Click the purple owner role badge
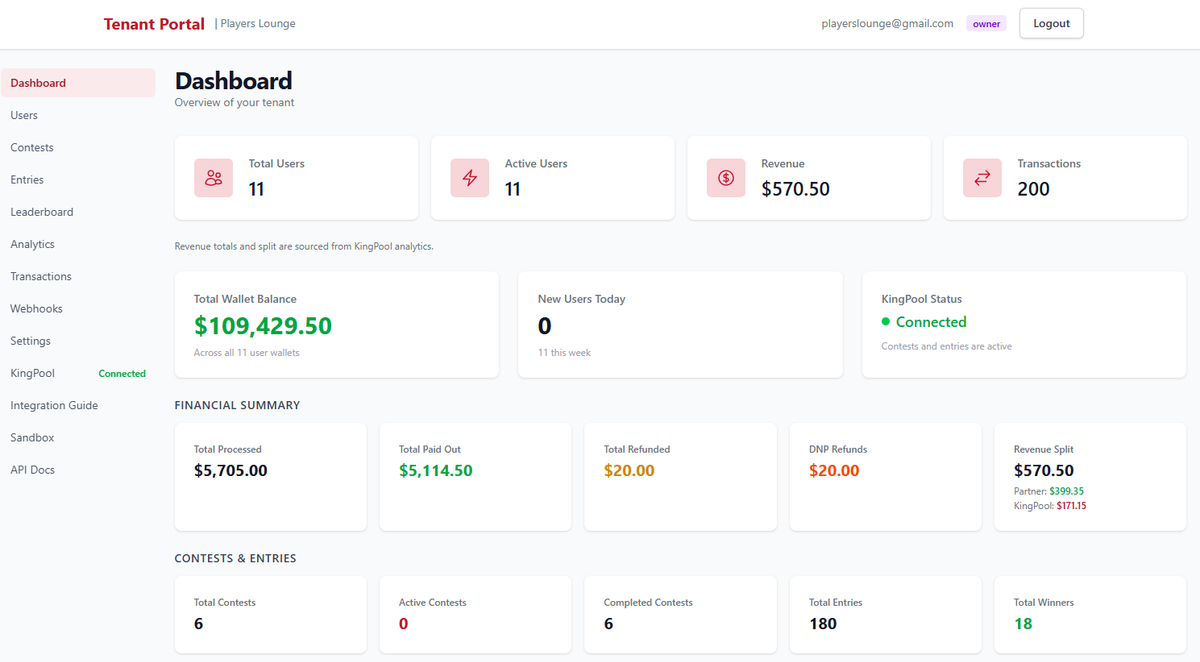This screenshot has height=662, width=1200. [986, 24]
